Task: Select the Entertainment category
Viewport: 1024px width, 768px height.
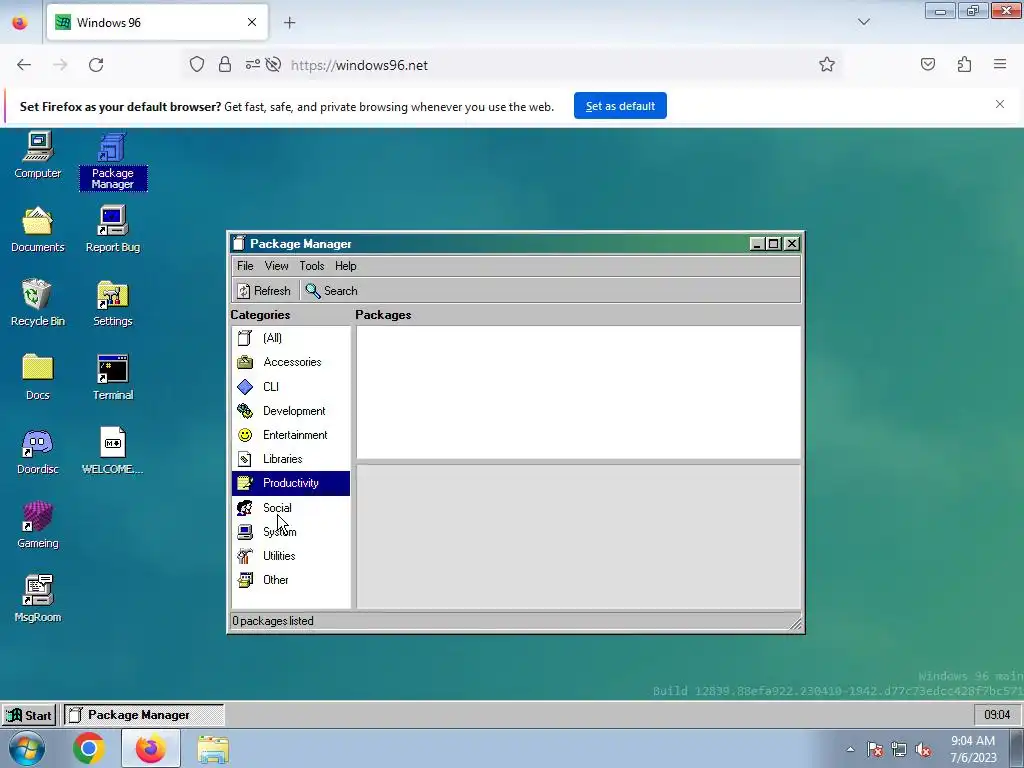Action: click(291, 435)
